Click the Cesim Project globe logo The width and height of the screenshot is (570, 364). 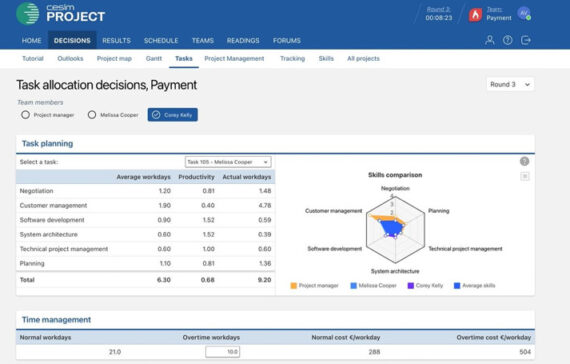[x=28, y=13]
